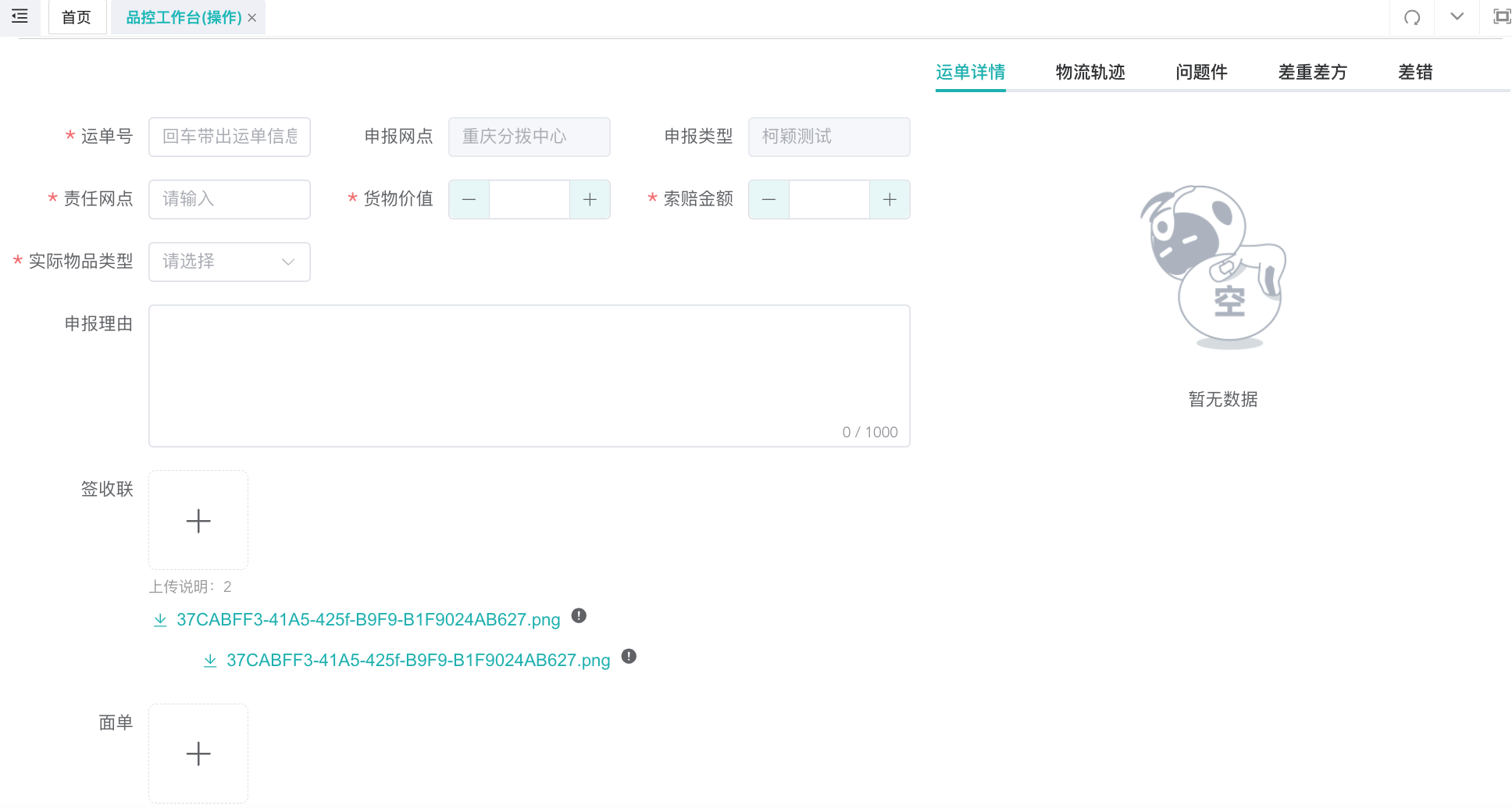Increase 索赔金额 with plus button
Image resolution: width=1512 pixels, height=809 pixels.
890,199
